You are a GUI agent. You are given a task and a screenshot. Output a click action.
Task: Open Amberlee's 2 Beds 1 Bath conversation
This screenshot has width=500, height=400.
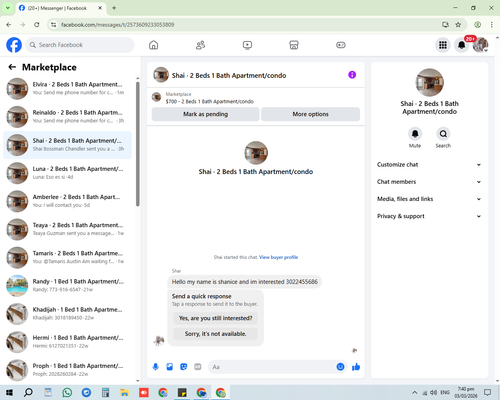pos(68,201)
